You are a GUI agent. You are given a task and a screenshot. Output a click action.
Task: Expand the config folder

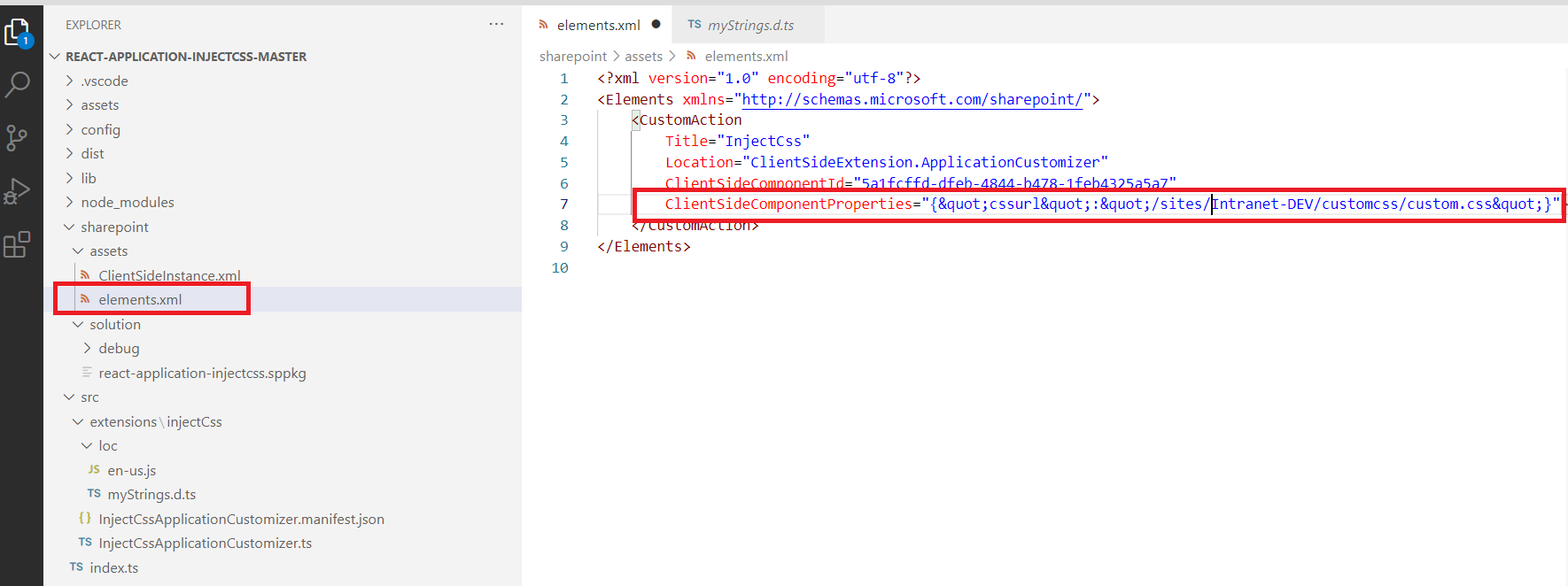pyautogui.click(x=100, y=130)
